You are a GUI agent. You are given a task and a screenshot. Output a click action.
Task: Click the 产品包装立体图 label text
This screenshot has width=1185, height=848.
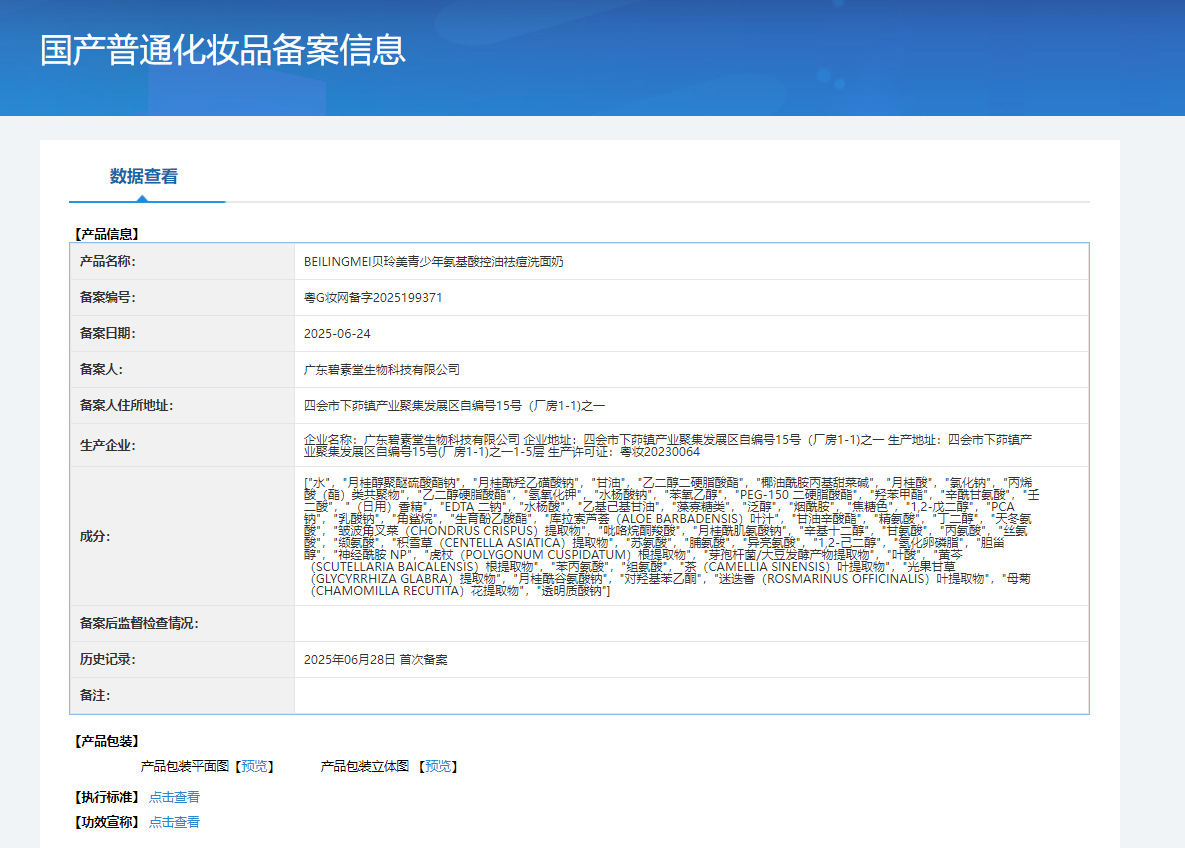point(365,766)
